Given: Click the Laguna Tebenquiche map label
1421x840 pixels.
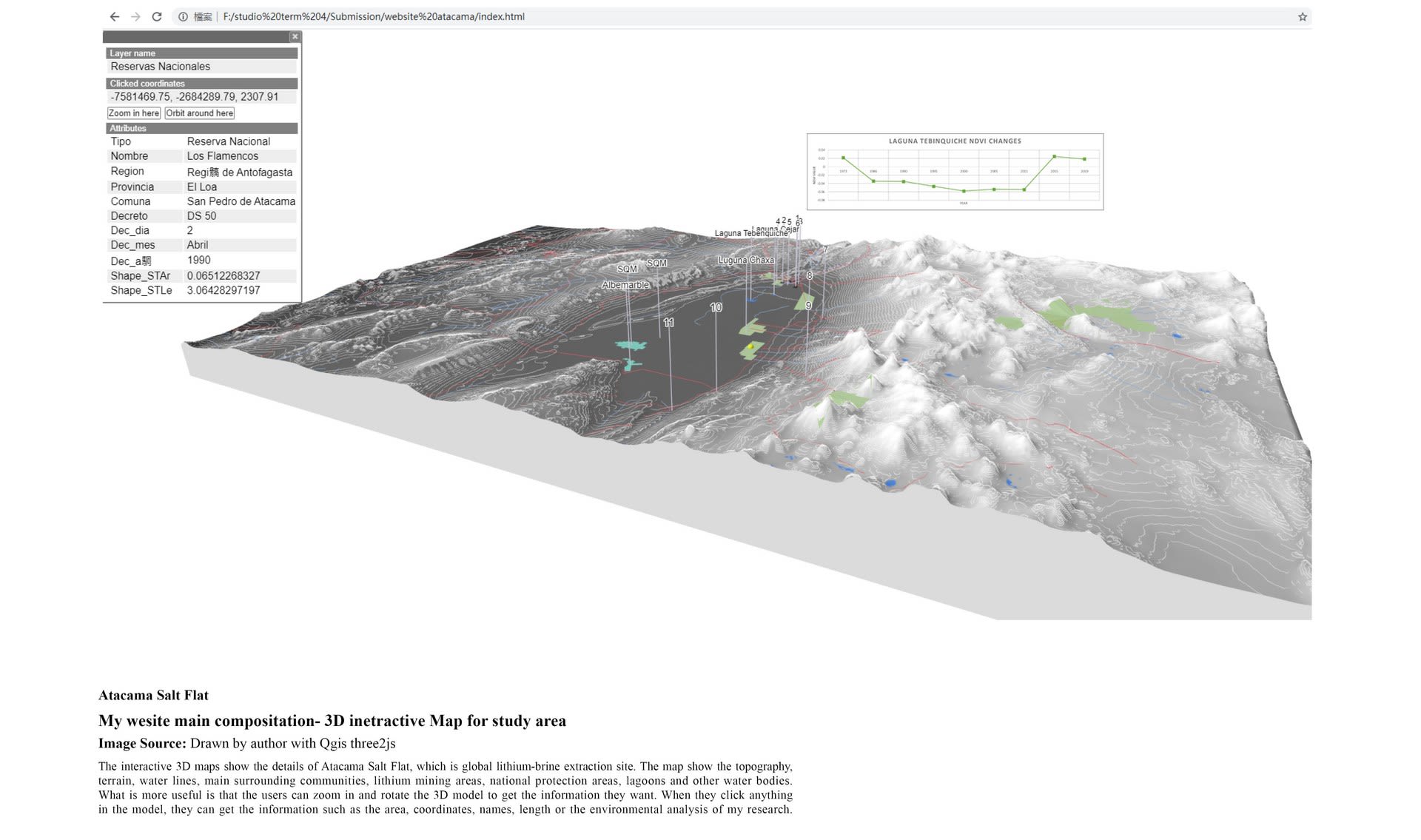Looking at the screenshot, I should (x=751, y=233).
